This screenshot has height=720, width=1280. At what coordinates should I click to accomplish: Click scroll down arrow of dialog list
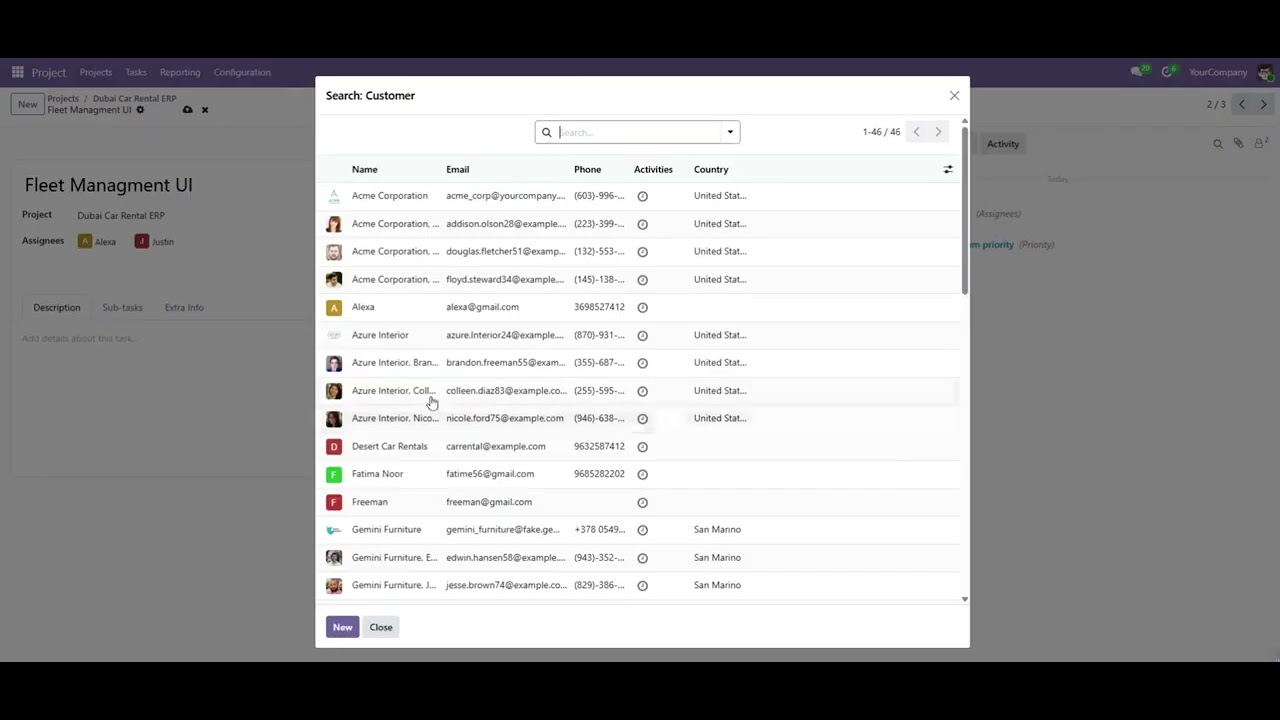click(964, 599)
